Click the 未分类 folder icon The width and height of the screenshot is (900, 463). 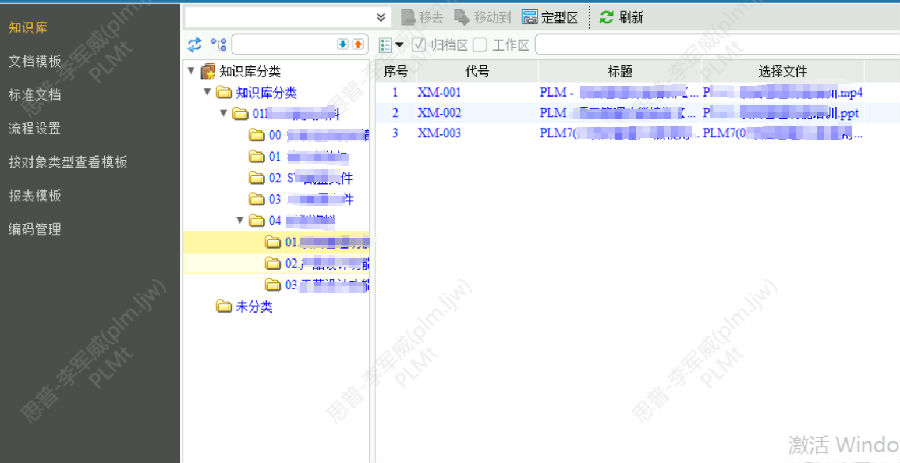click(x=224, y=306)
